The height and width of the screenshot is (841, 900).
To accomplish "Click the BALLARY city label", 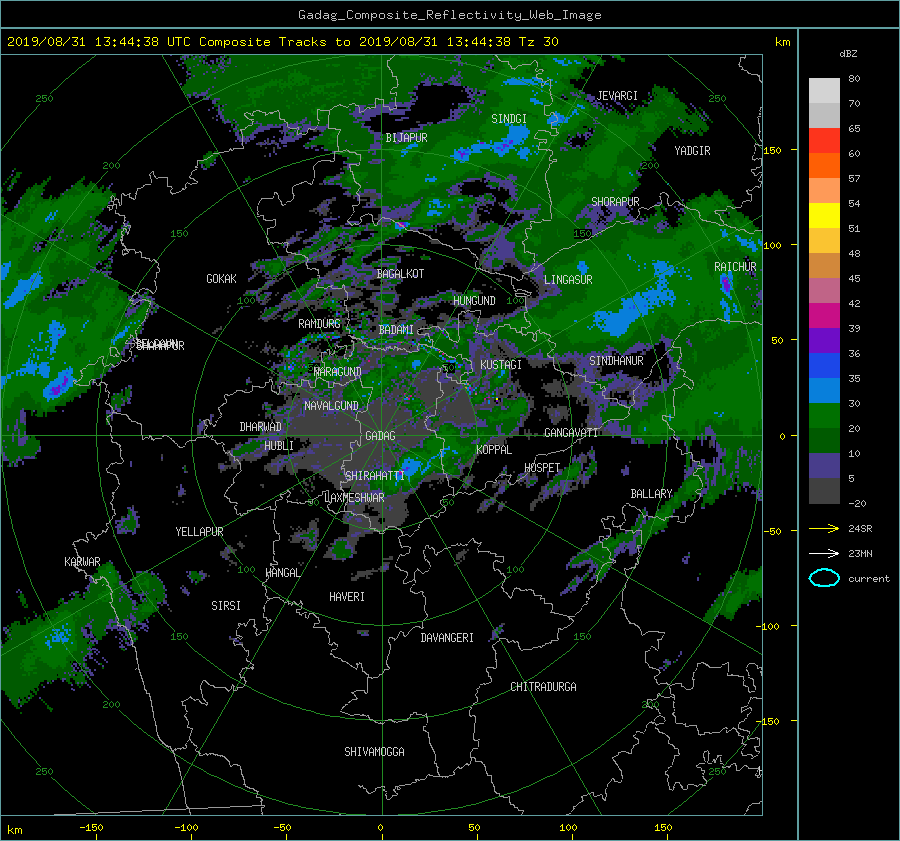I will click(651, 494).
